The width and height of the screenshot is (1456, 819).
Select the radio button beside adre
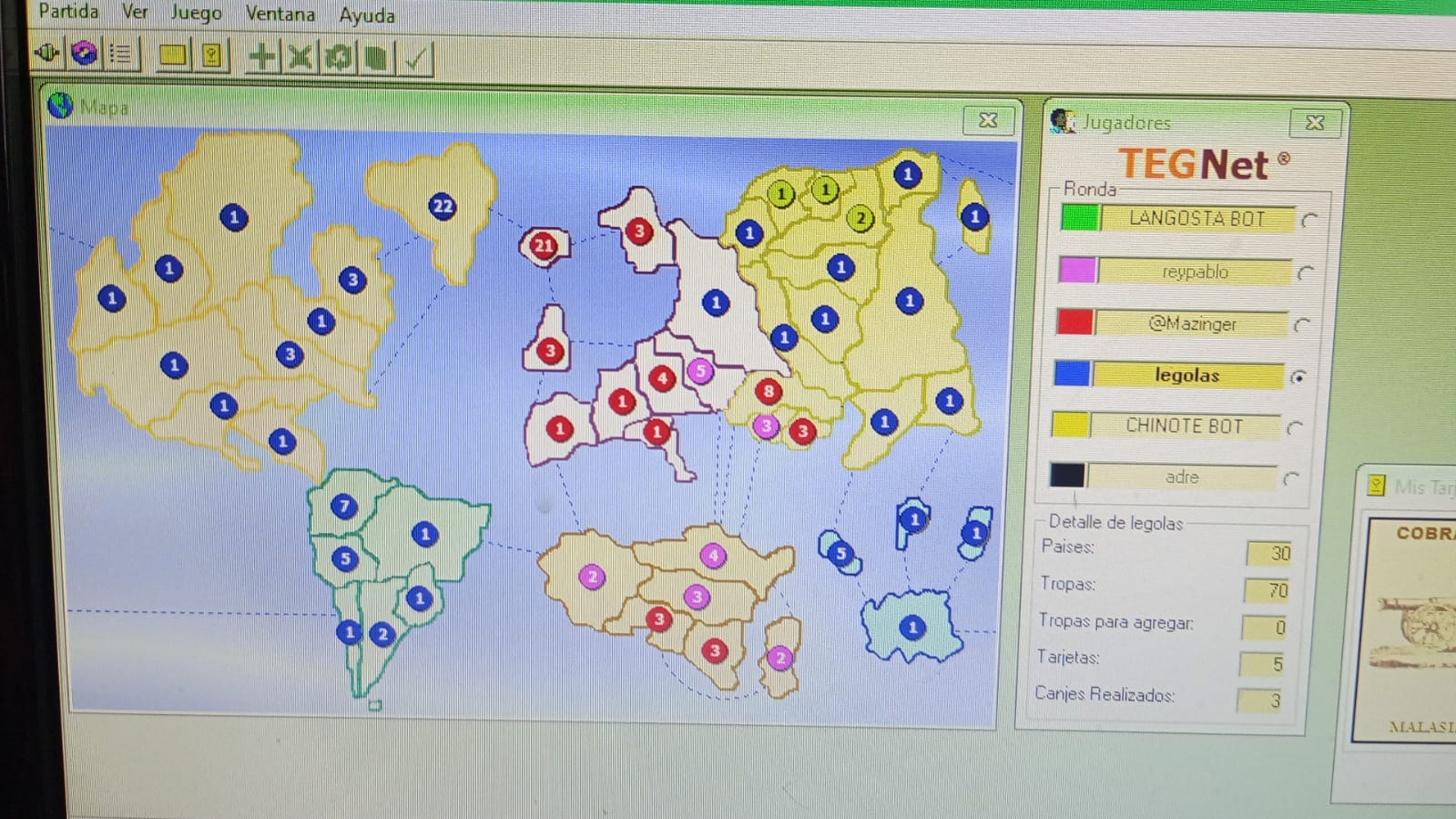[x=1290, y=478]
